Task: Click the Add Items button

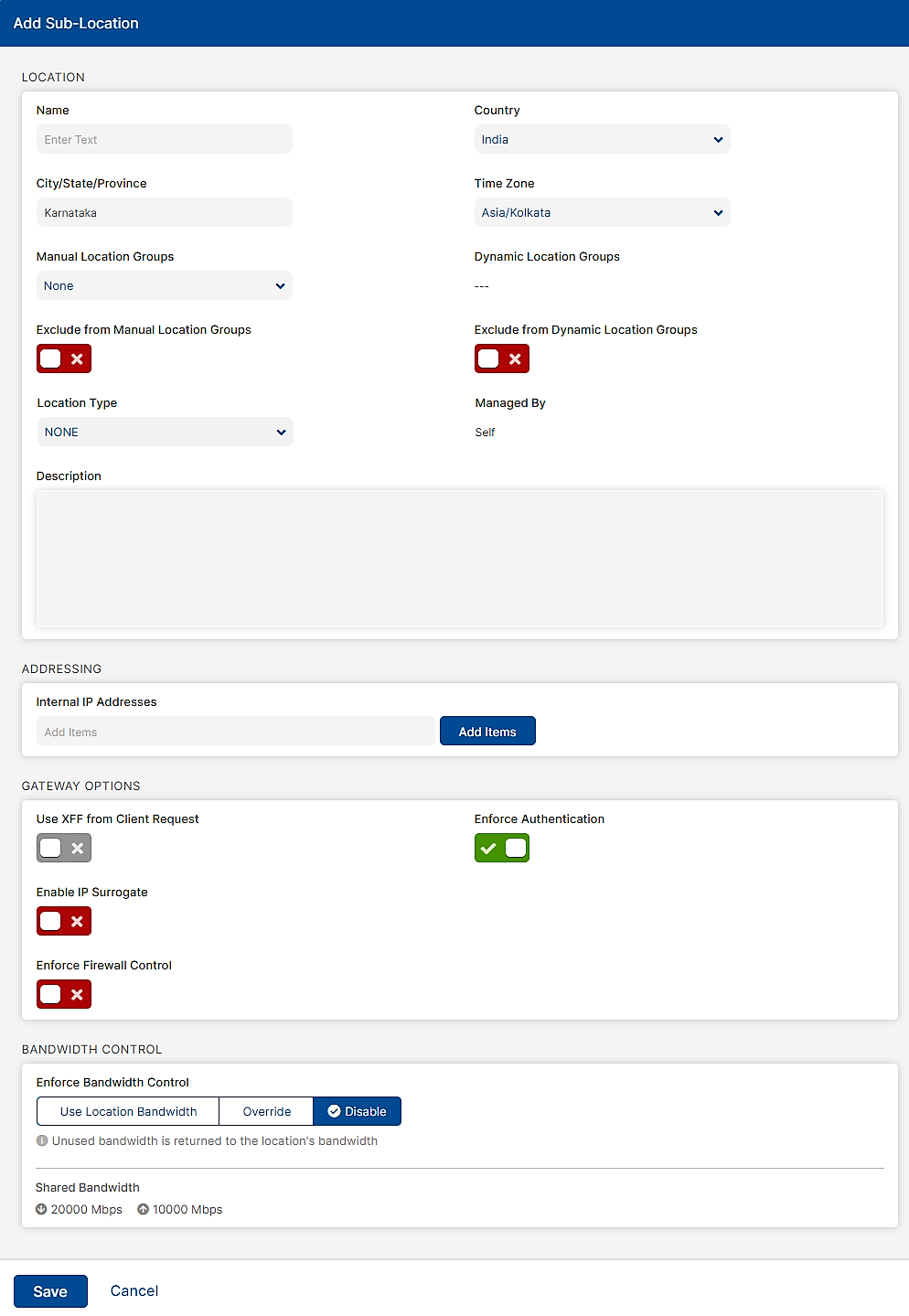Action: pos(487,731)
